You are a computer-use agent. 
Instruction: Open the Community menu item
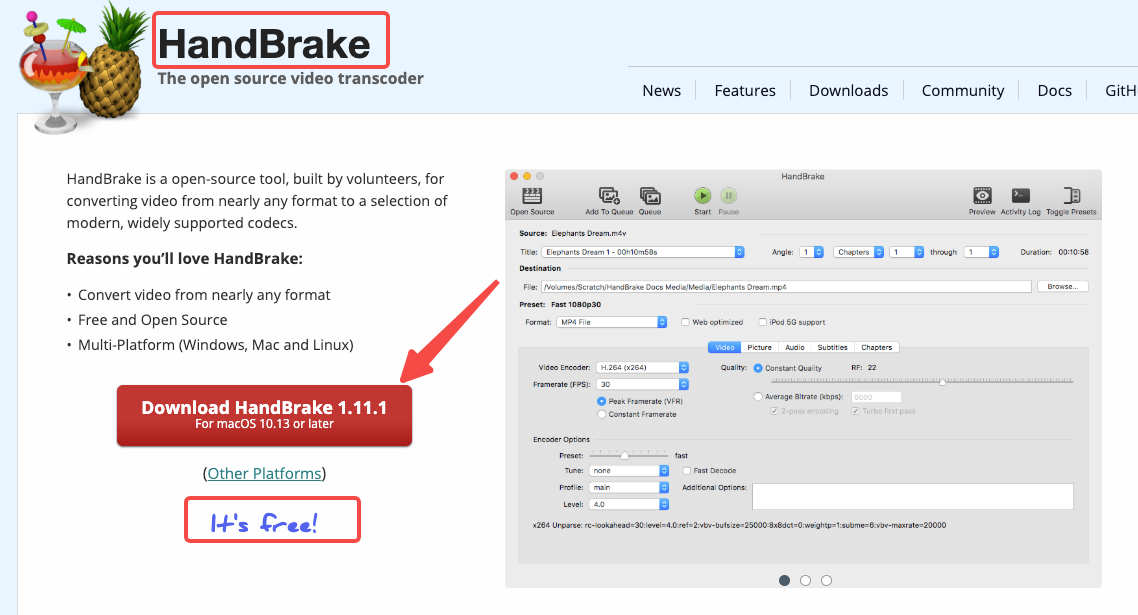coord(962,91)
